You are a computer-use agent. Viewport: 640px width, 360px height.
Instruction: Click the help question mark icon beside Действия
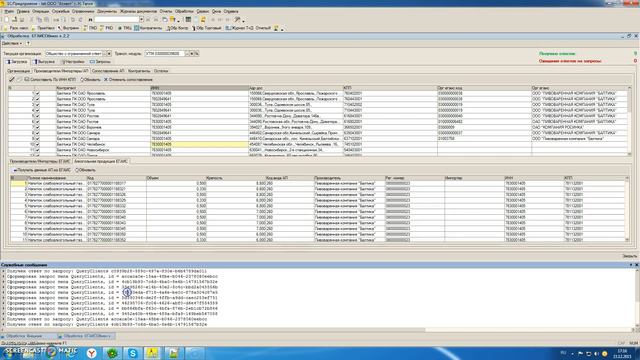[x=28, y=43]
